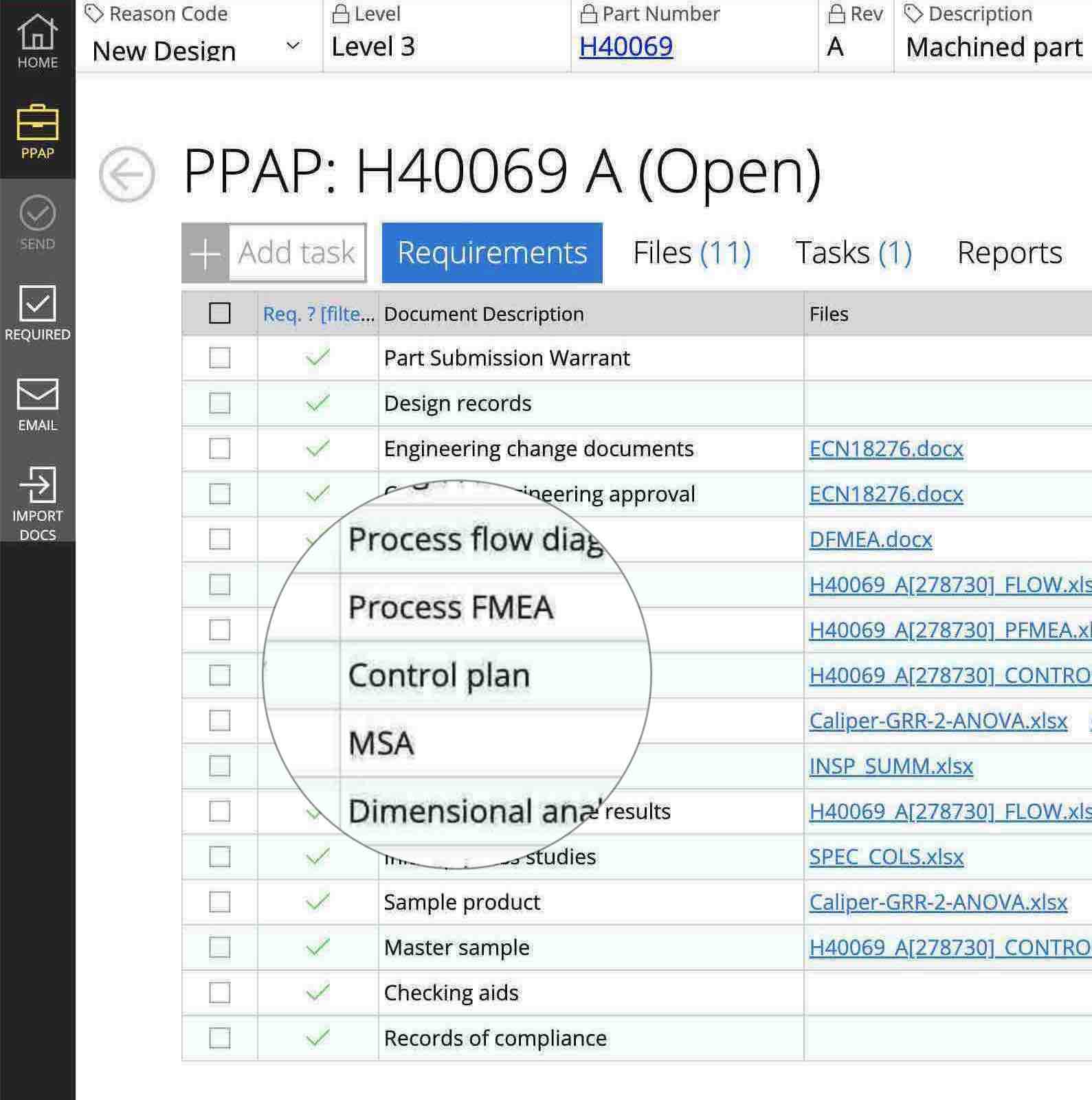
Task: Click green checkmark for Design records
Action: click(317, 403)
